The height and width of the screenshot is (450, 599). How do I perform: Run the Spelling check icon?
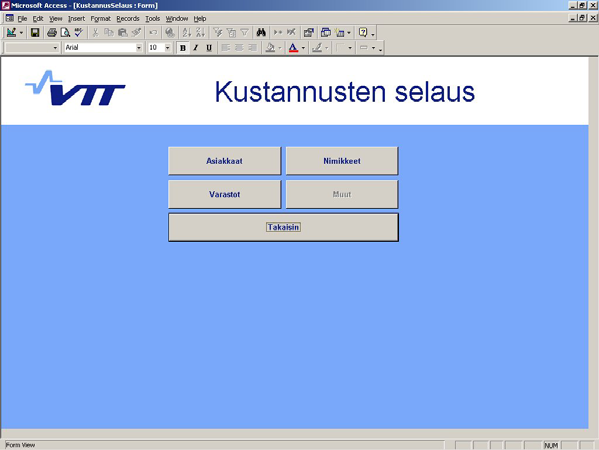[x=78, y=33]
